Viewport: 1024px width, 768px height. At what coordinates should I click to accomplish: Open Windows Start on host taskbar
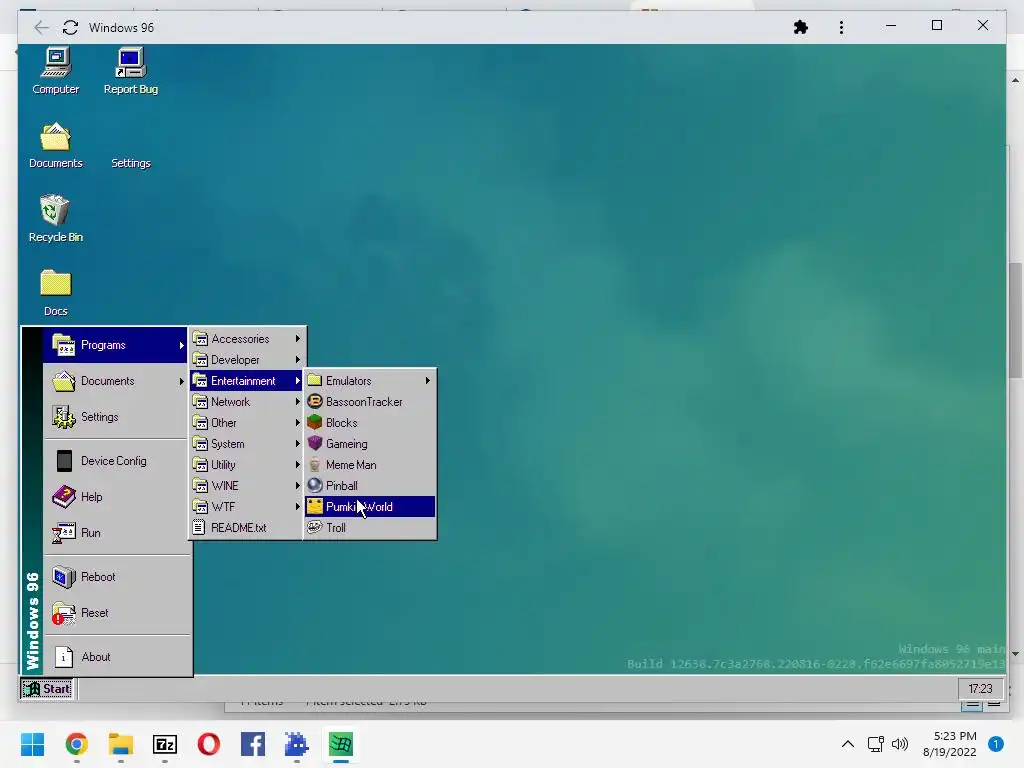[x=33, y=744]
